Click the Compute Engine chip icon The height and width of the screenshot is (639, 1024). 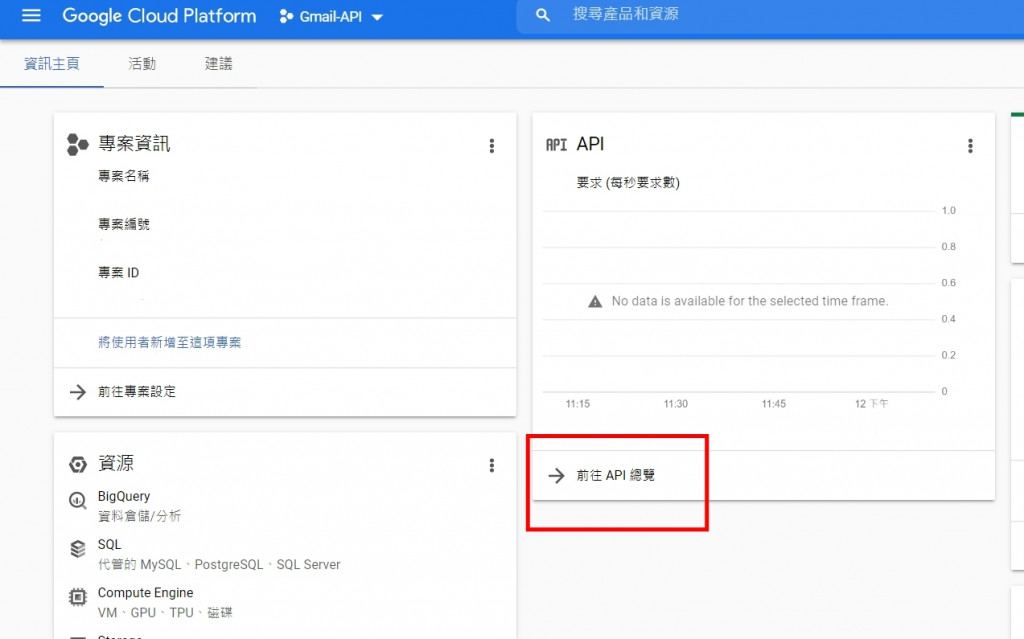78,597
